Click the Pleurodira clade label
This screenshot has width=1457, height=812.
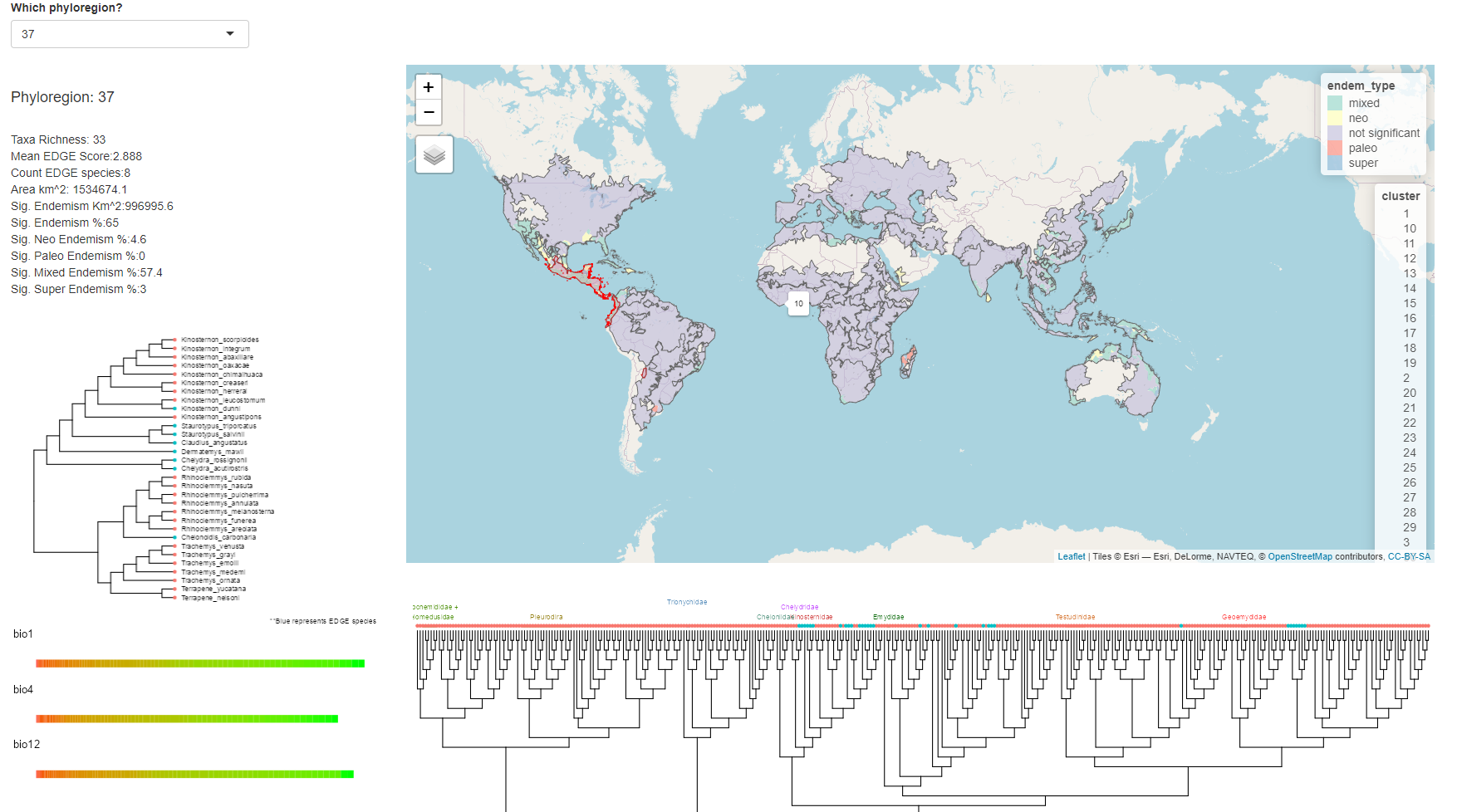(x=547, y=617)
